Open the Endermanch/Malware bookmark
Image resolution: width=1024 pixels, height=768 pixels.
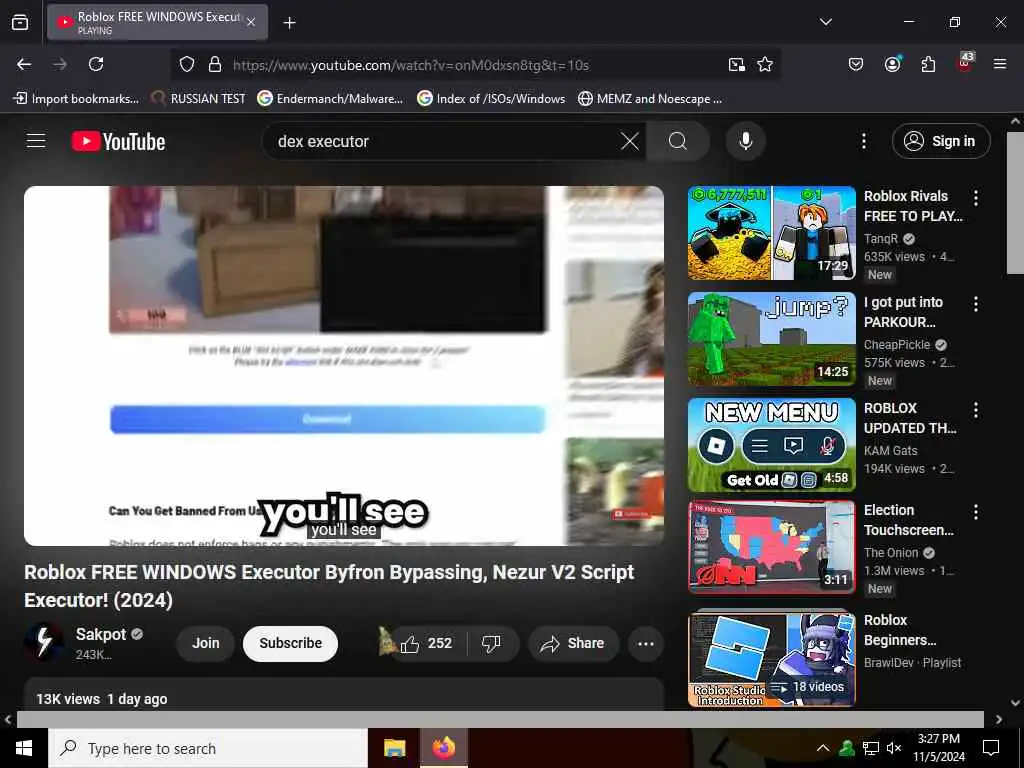[330, 99]
